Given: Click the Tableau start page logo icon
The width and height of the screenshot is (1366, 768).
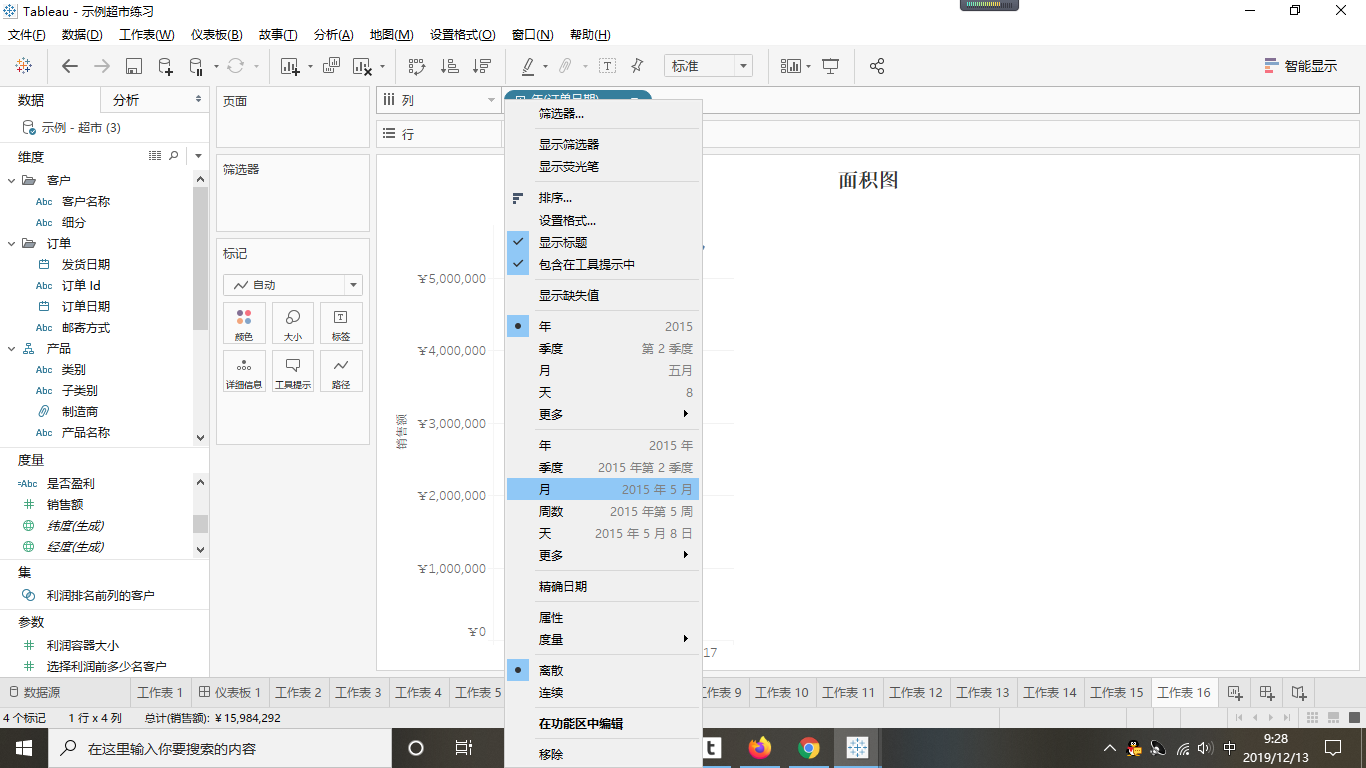Looking at the screenshot, I should (x=23, y=66).
